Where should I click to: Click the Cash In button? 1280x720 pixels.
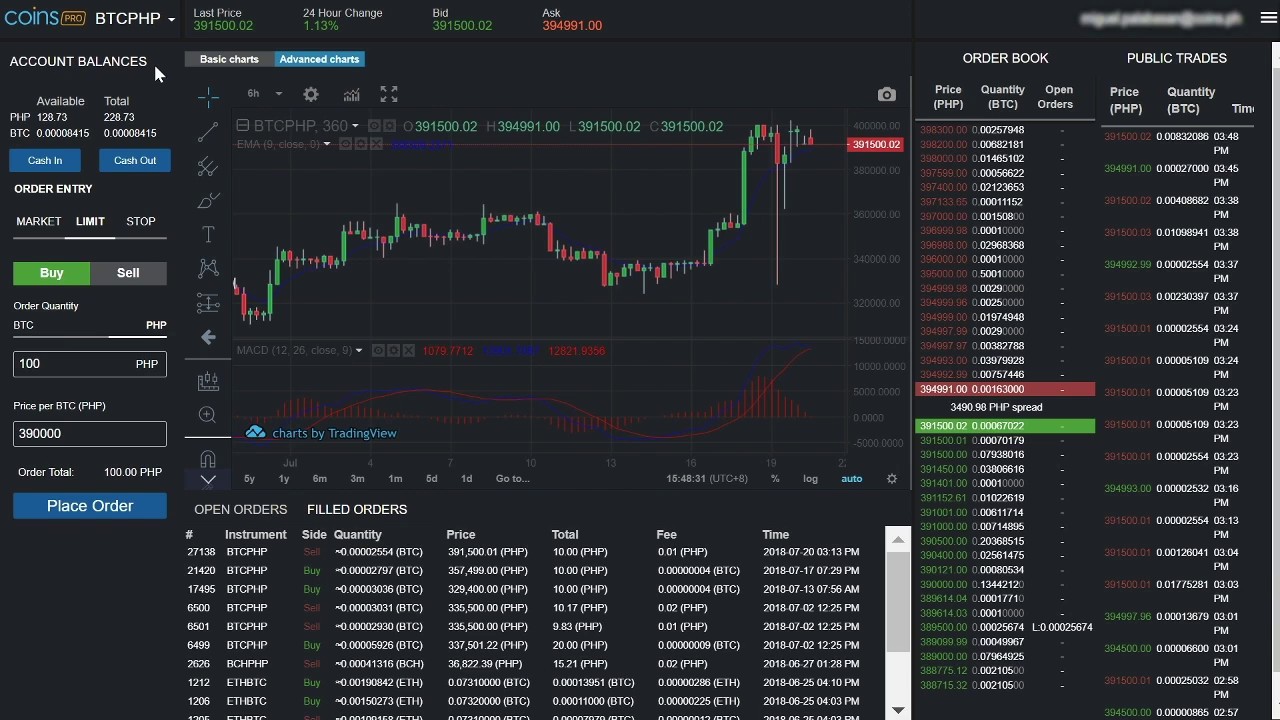pyautogui.click(x=45, y=160)
